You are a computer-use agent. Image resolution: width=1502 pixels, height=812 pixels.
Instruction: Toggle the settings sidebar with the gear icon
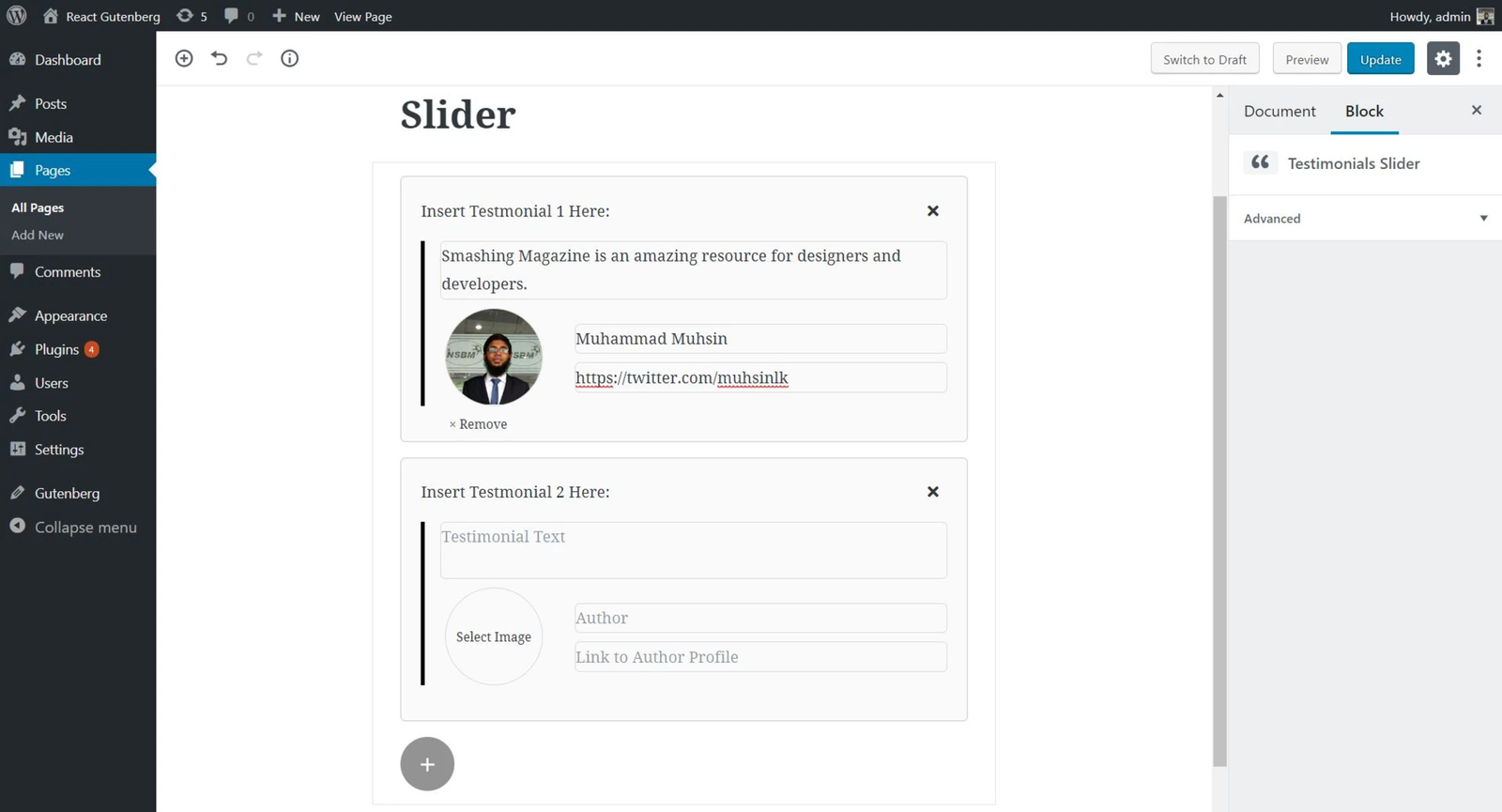coord(1442,58)
